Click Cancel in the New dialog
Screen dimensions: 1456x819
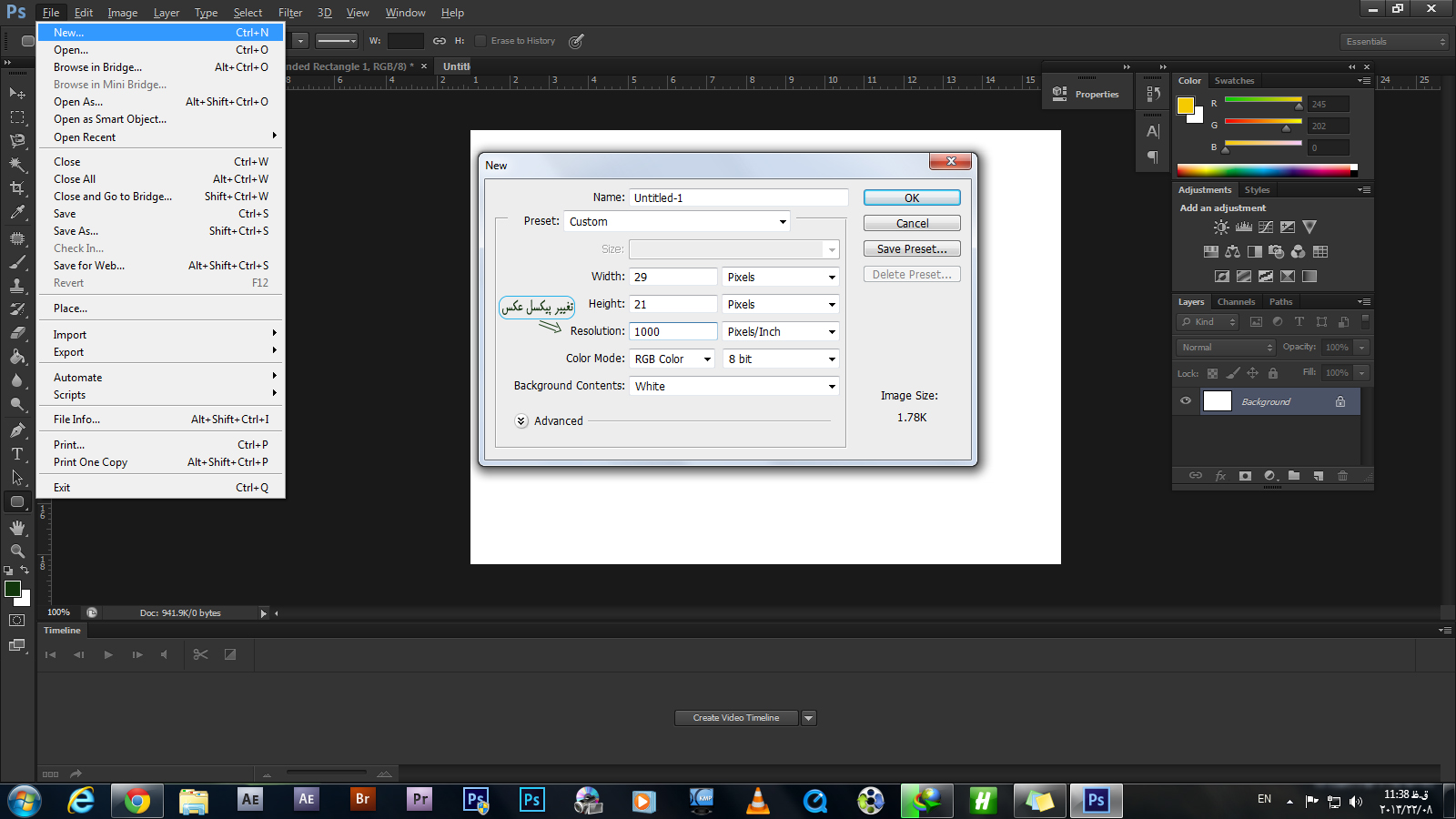(x=912, y=223)
